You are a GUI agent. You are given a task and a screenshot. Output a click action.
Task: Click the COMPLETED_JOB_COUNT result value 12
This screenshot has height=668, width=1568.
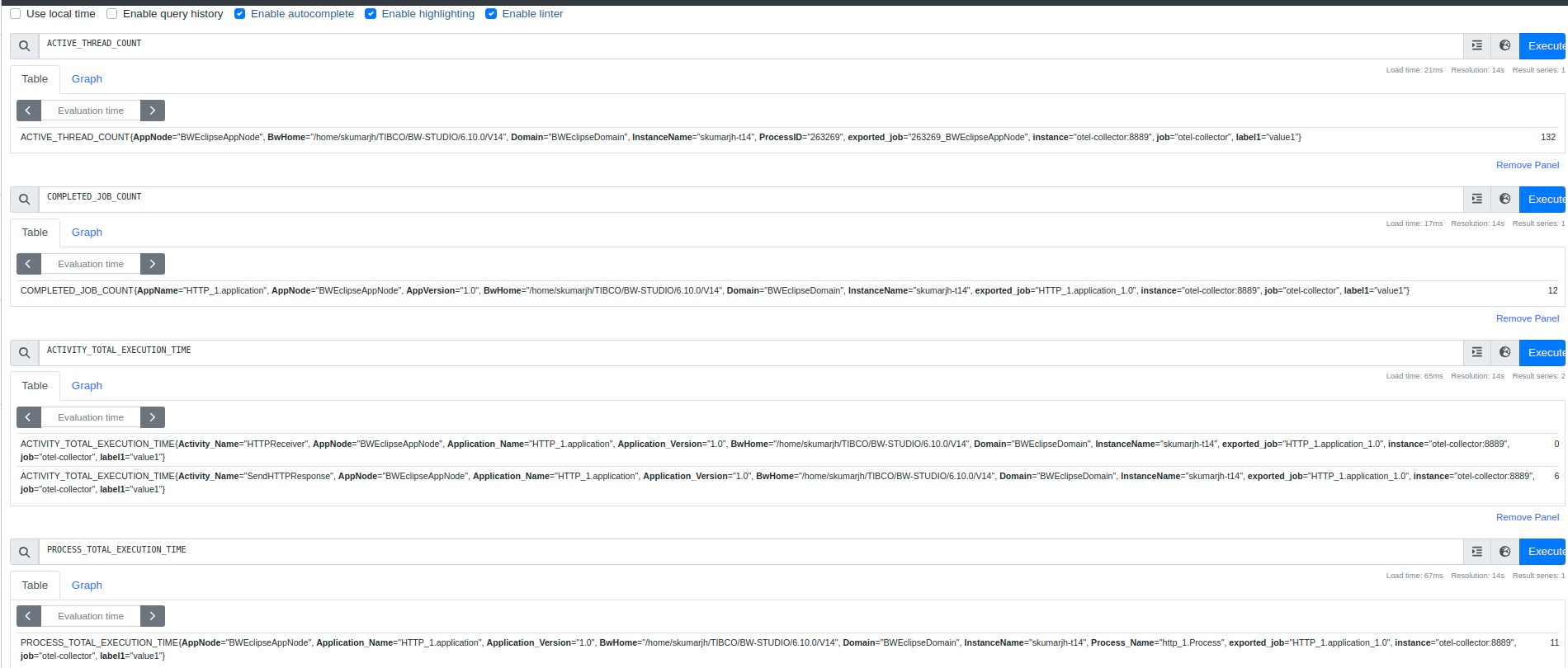click(x=1552, y=291)
